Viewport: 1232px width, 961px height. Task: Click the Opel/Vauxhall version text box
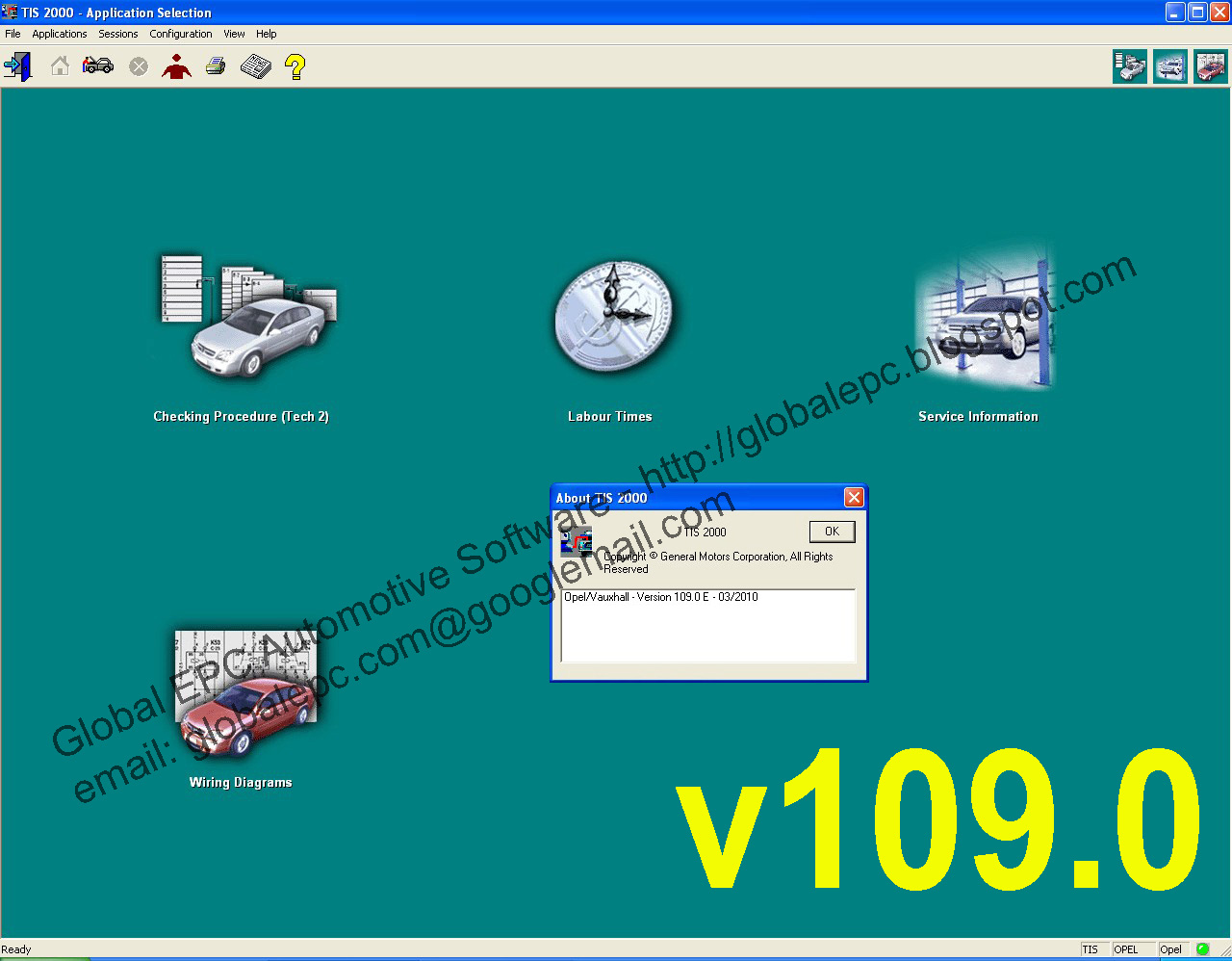(x=708, y=626)
